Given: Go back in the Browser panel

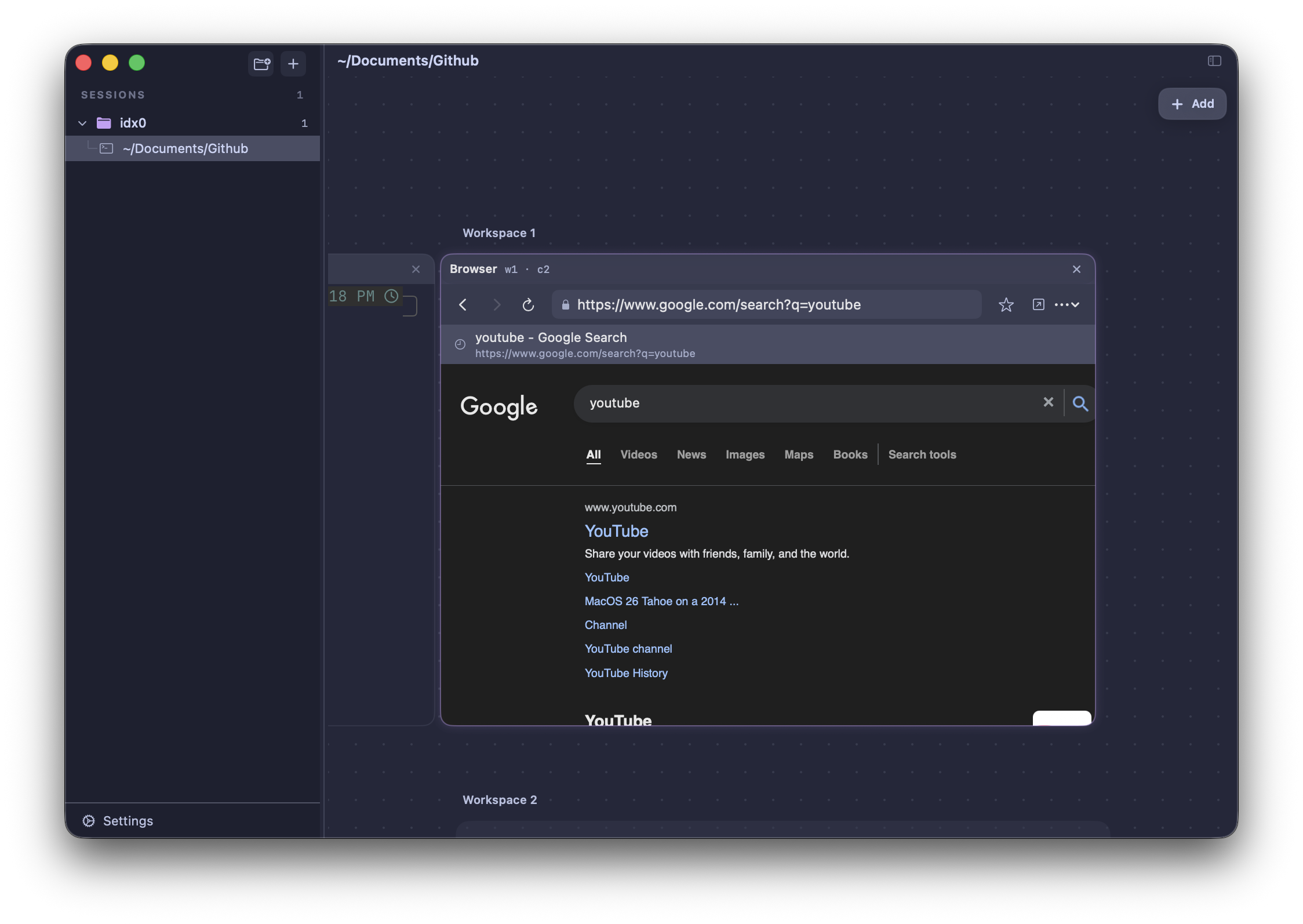Looking at the screenshot, I should click(463, 305).
